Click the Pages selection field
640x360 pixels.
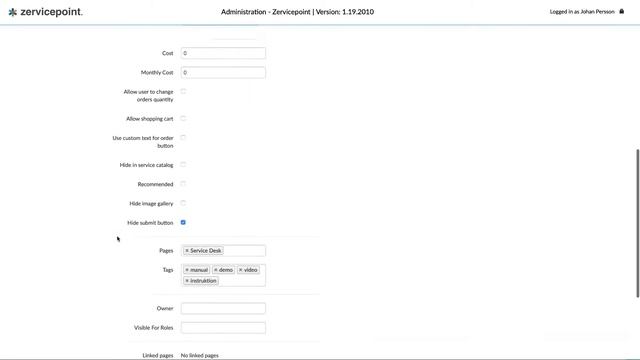[x=223, y=251]
